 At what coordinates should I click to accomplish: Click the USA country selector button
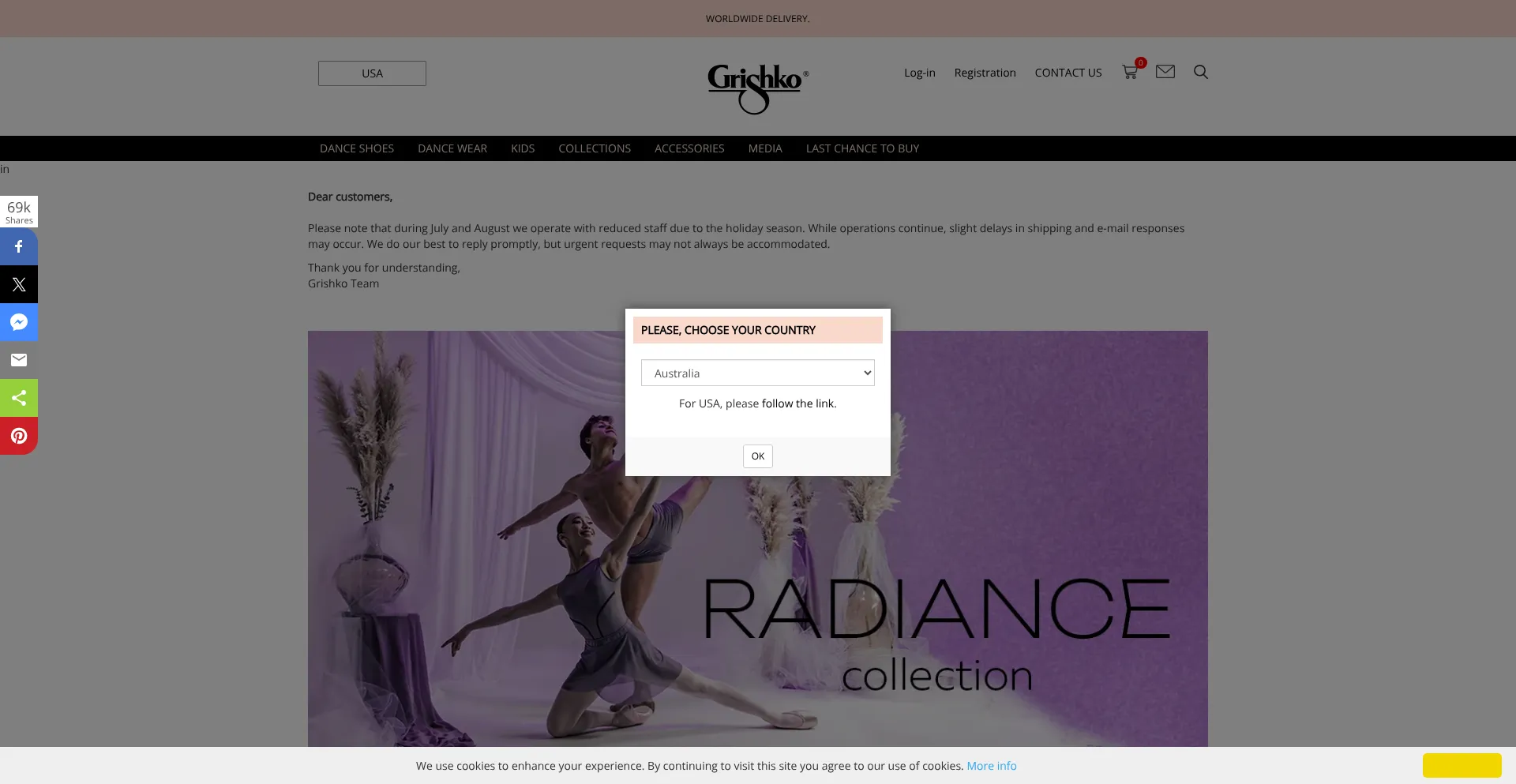372,73
